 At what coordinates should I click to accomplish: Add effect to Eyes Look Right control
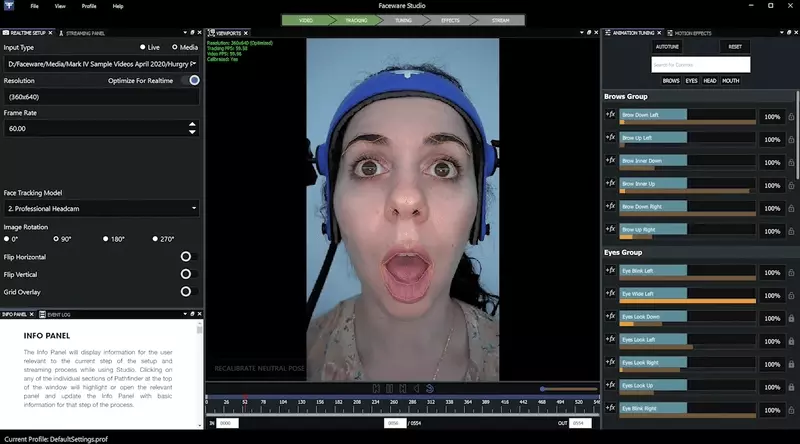(x=610, y=362)
